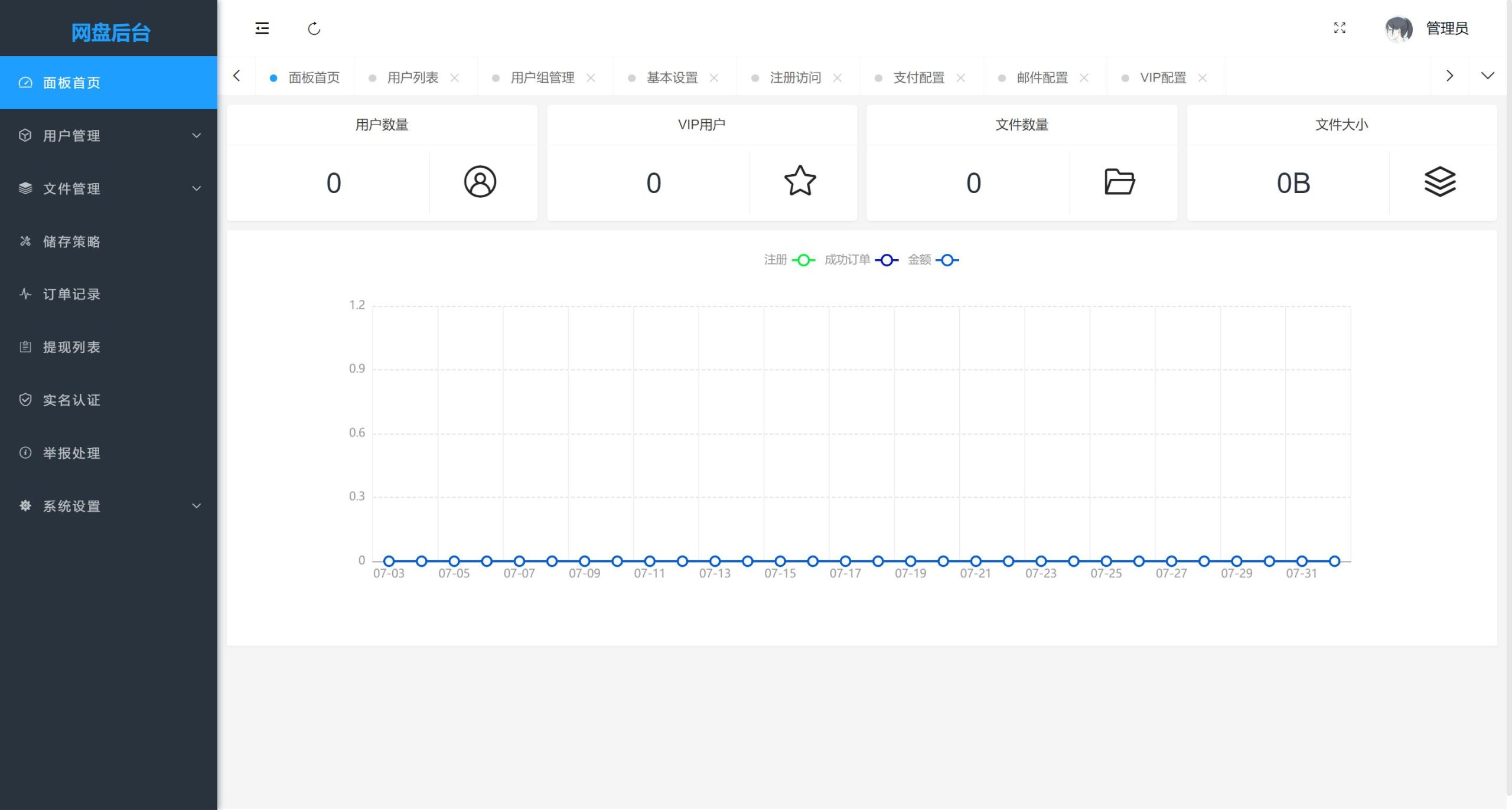This screenshot has width=1512, height=810.
Task: Open 提现列表 menu item
Action: [109, 347]
